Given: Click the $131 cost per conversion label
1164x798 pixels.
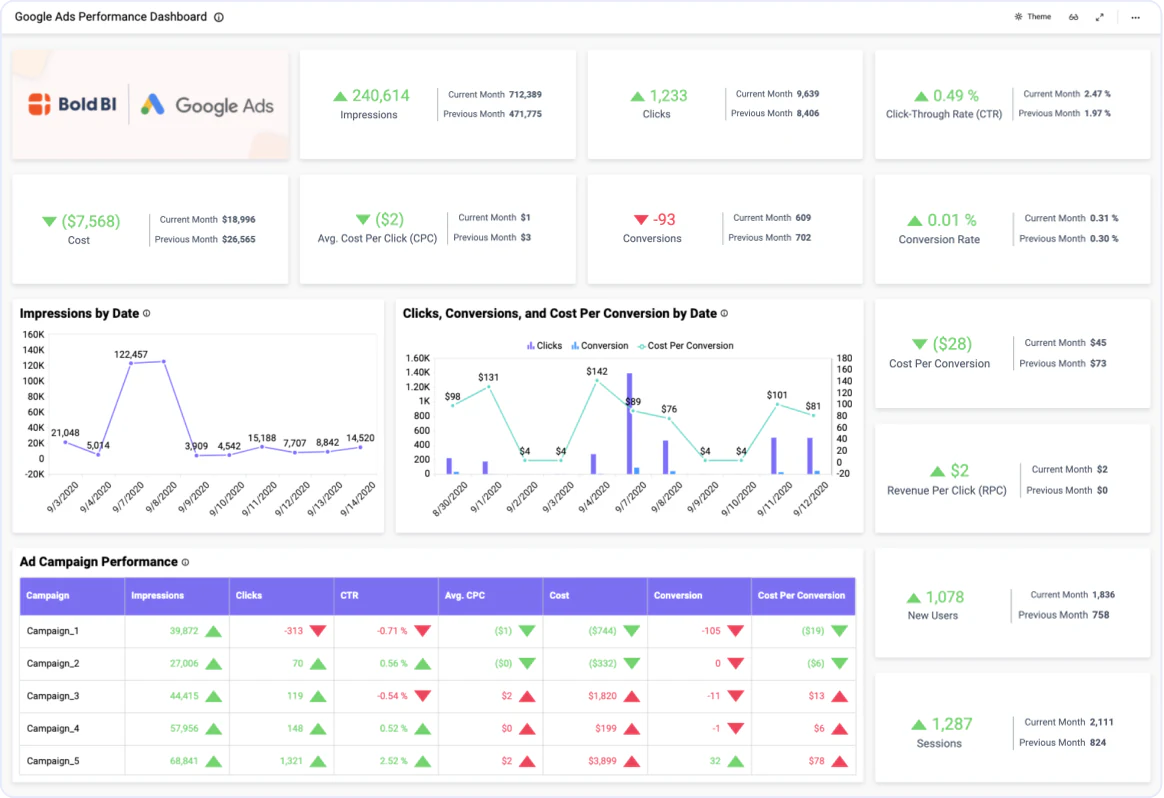Looking at the screenshot, I should click(x=488, y=377).
